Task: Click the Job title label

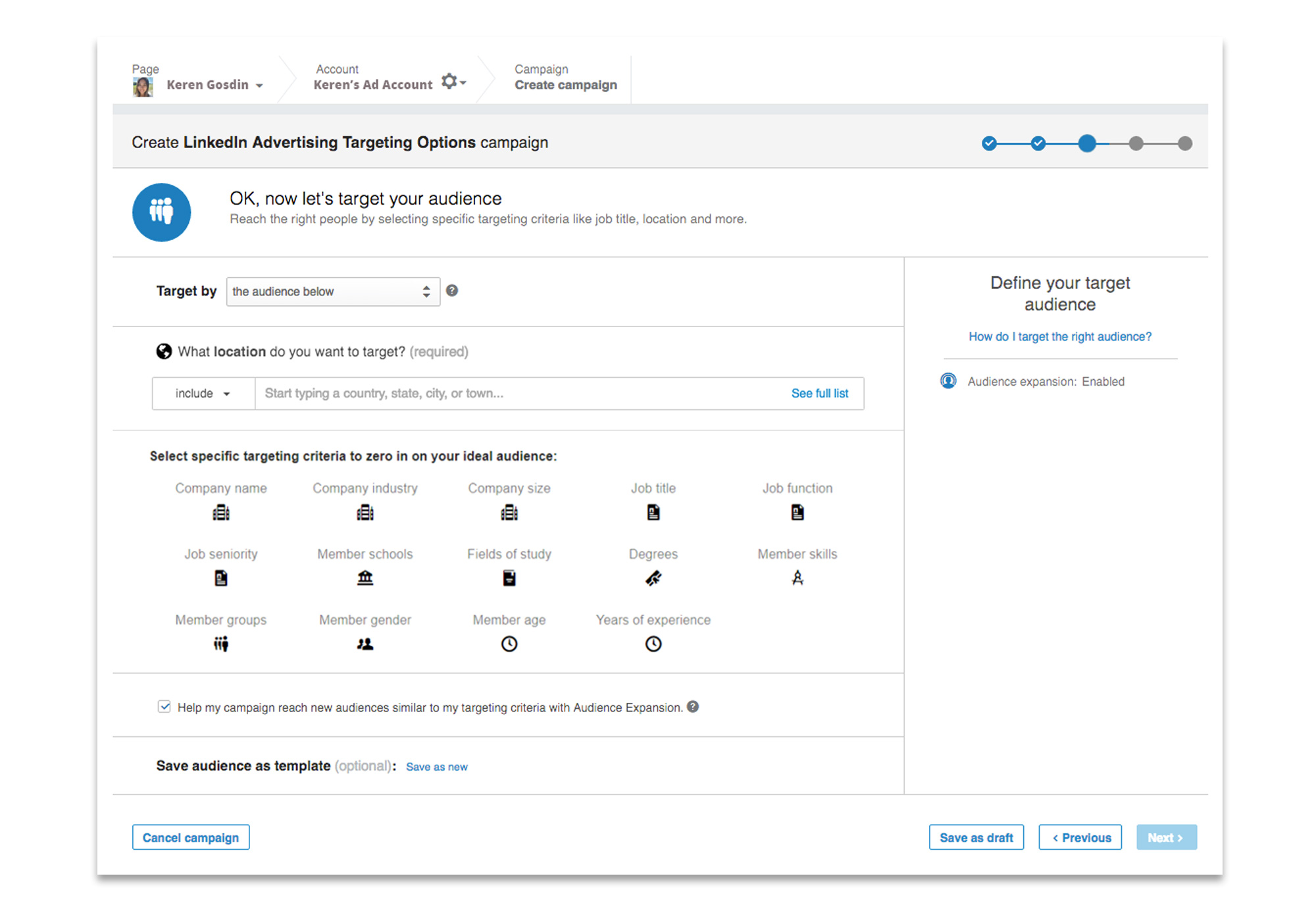Action: coord(653,488)
